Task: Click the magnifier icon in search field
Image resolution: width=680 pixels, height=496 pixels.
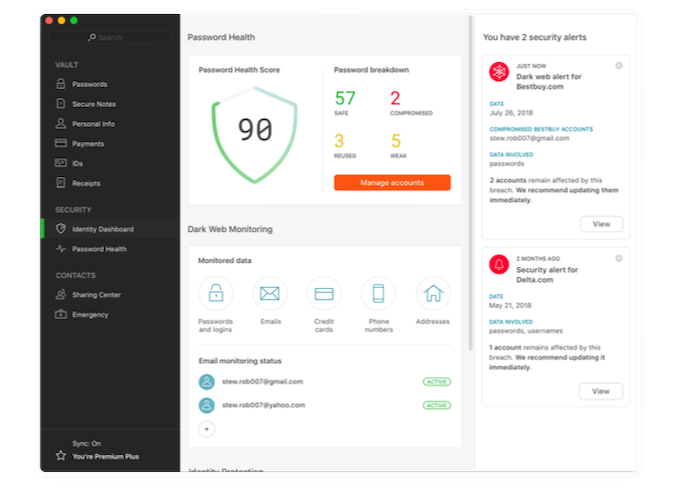Action: tap(92, 37)
